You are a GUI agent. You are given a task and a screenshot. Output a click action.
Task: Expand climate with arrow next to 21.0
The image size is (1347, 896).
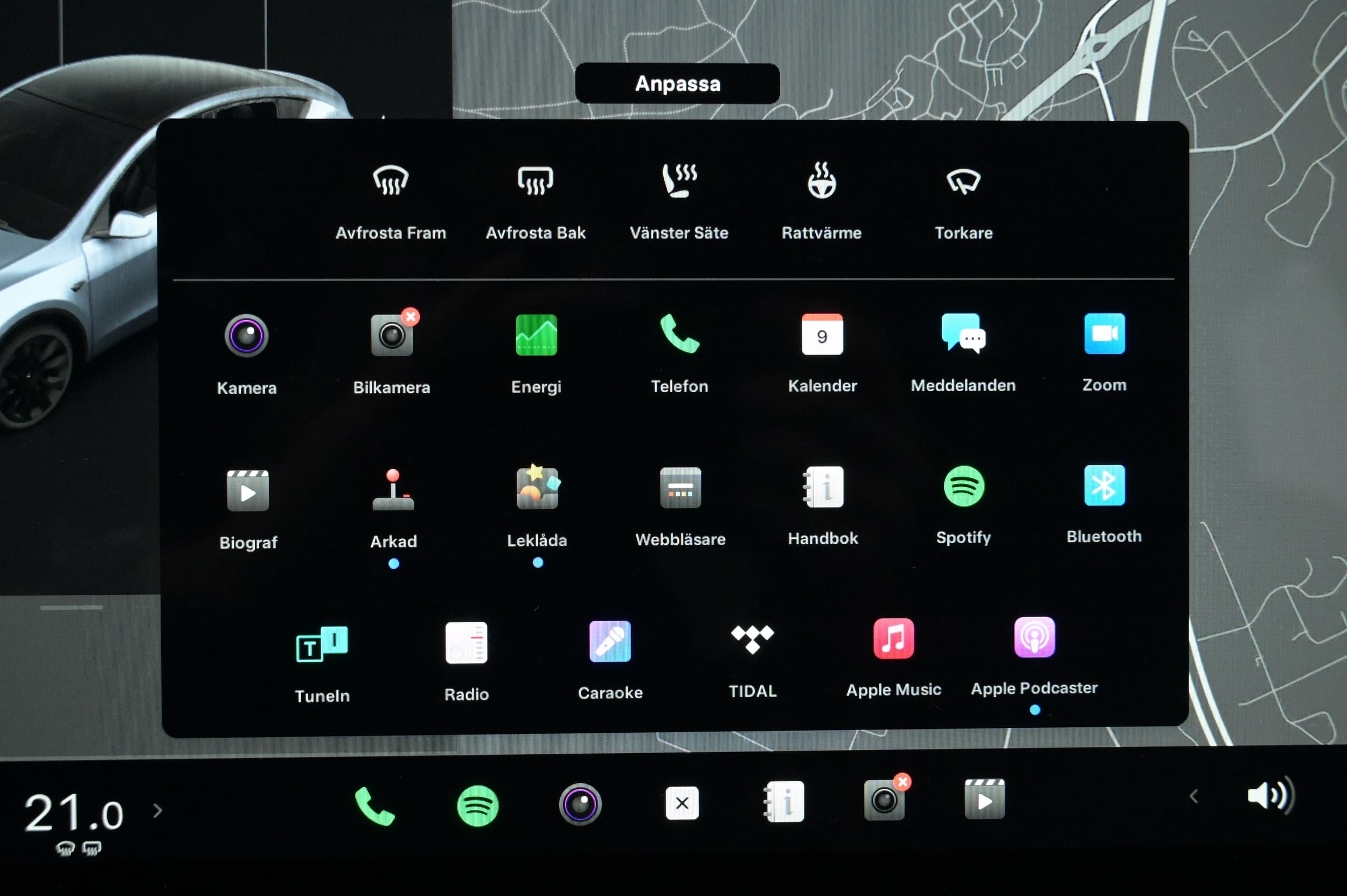pyautogui.click(x=158, y=810)
